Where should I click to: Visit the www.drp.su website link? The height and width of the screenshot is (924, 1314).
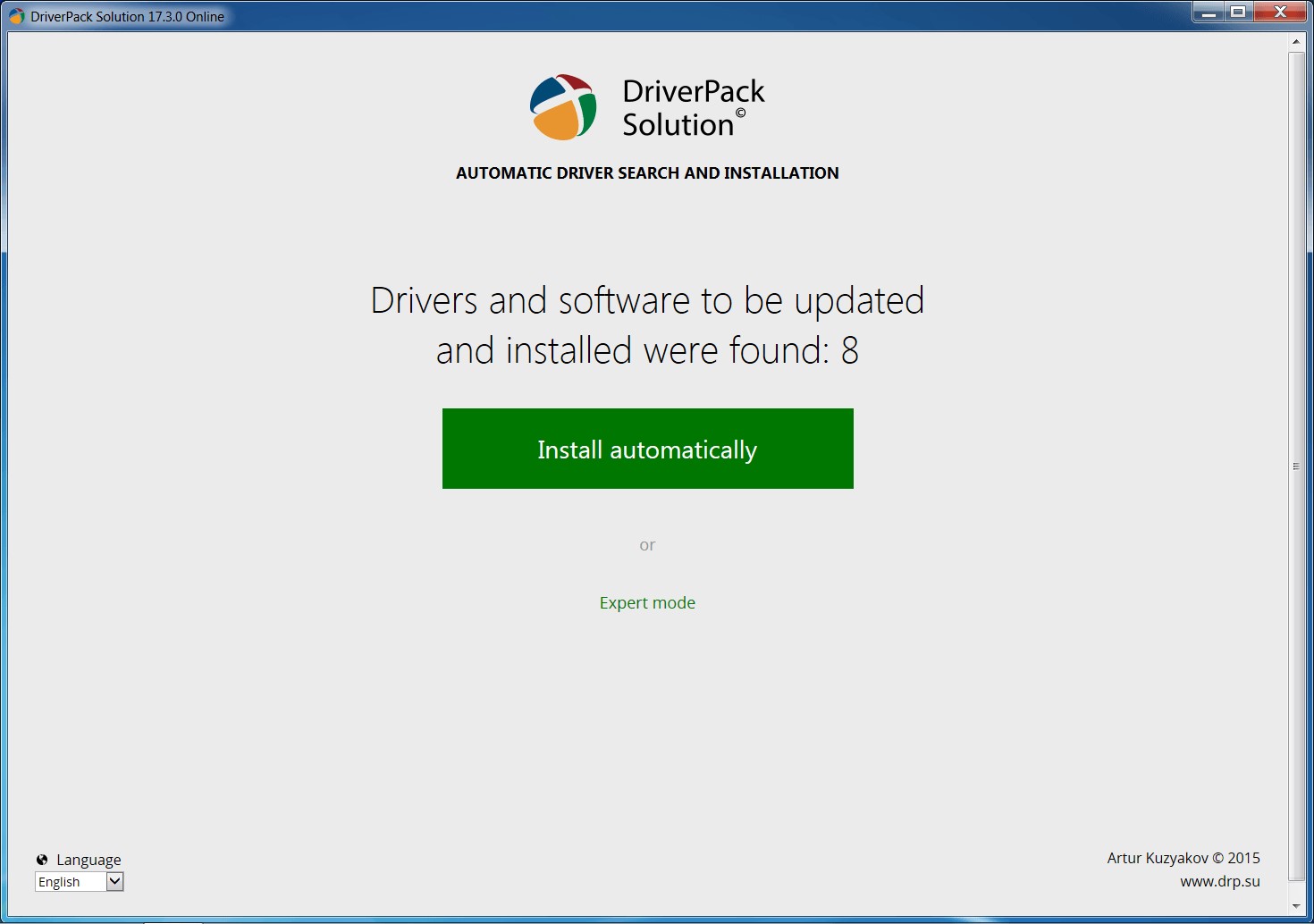pyautogui.click(x=1218, y=879)
